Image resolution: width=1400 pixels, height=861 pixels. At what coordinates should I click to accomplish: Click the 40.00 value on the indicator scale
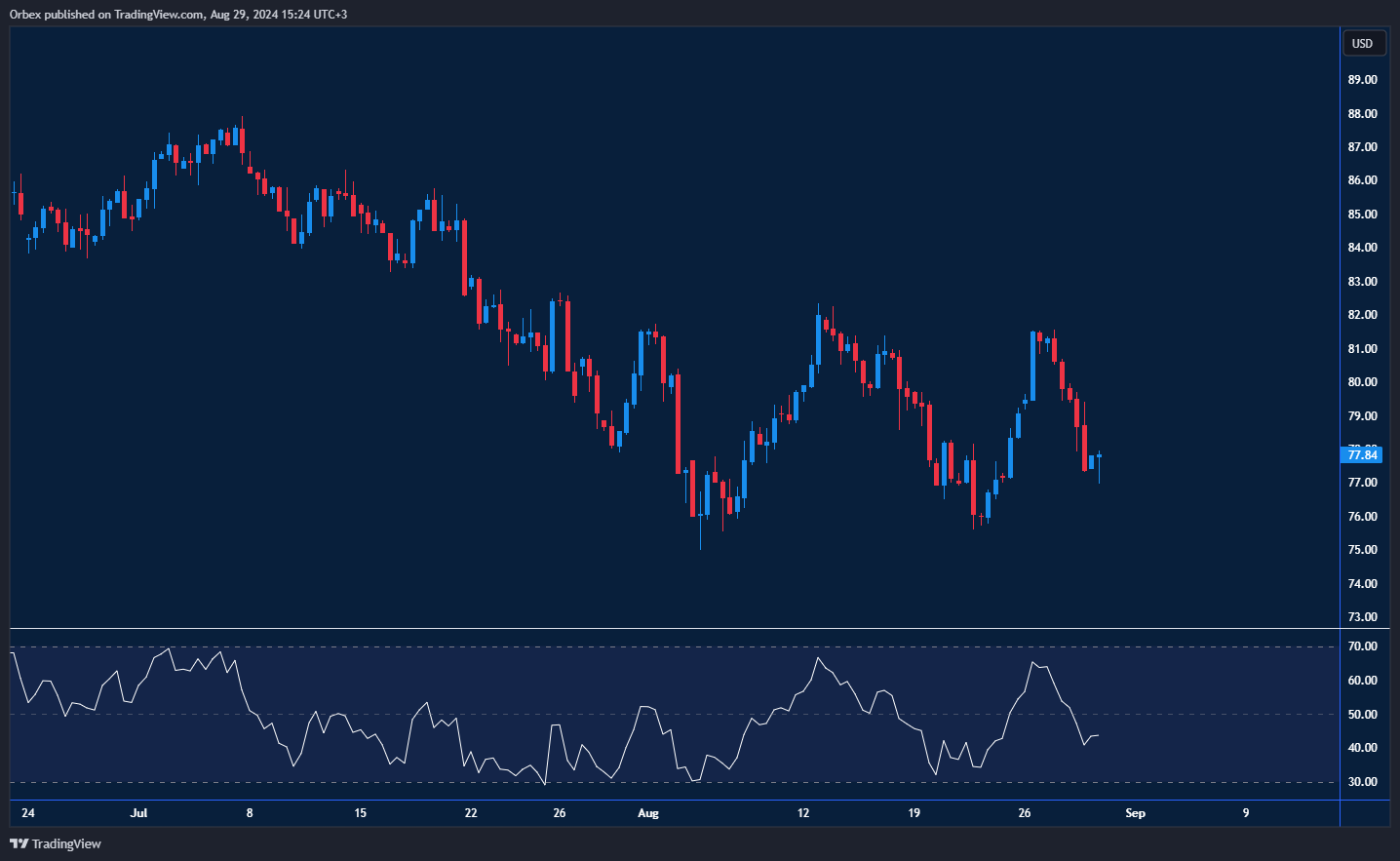1364,746
